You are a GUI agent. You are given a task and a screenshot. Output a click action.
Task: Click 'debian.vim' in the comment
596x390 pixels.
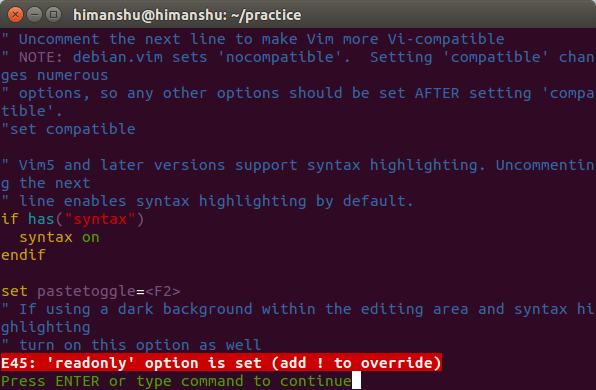click(x=118, y=57)
